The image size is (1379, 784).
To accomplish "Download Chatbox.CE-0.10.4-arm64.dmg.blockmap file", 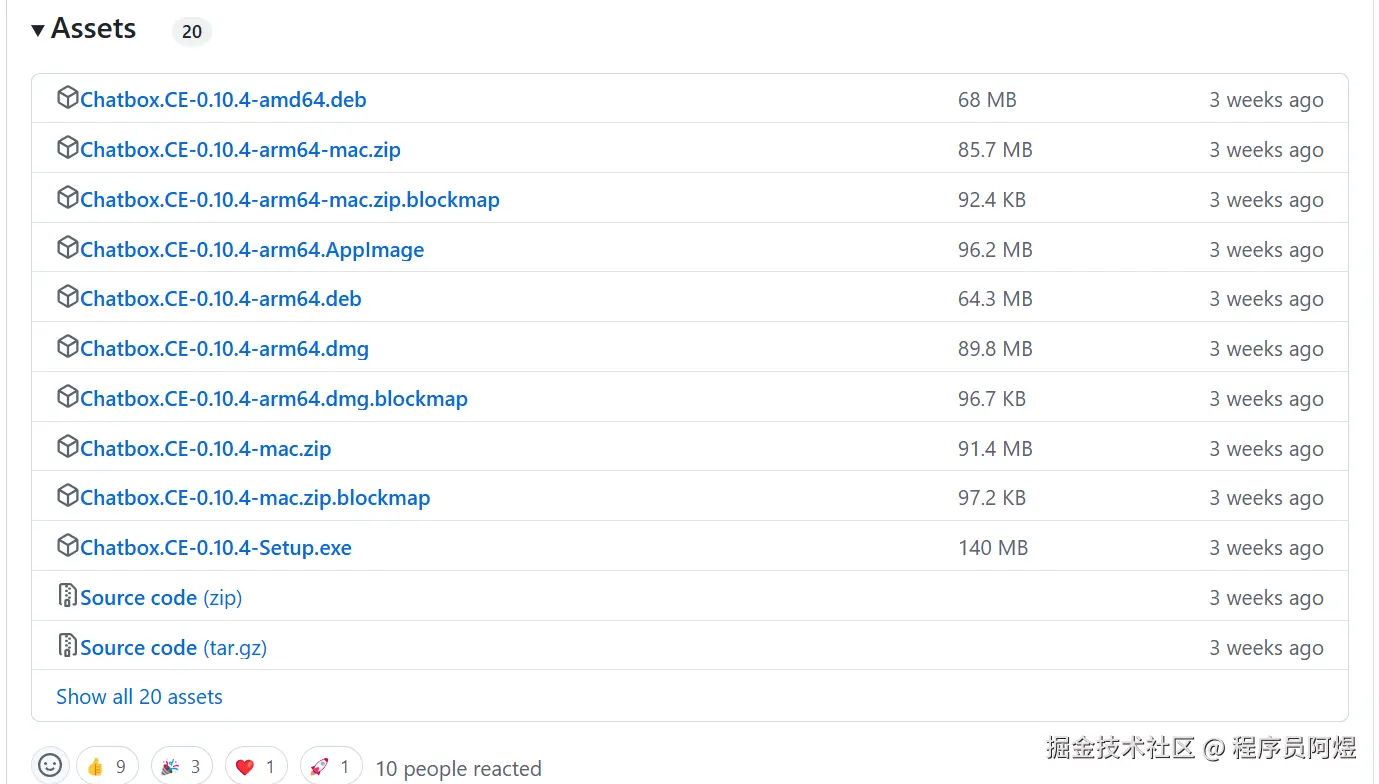I will (x=273, y=399).
